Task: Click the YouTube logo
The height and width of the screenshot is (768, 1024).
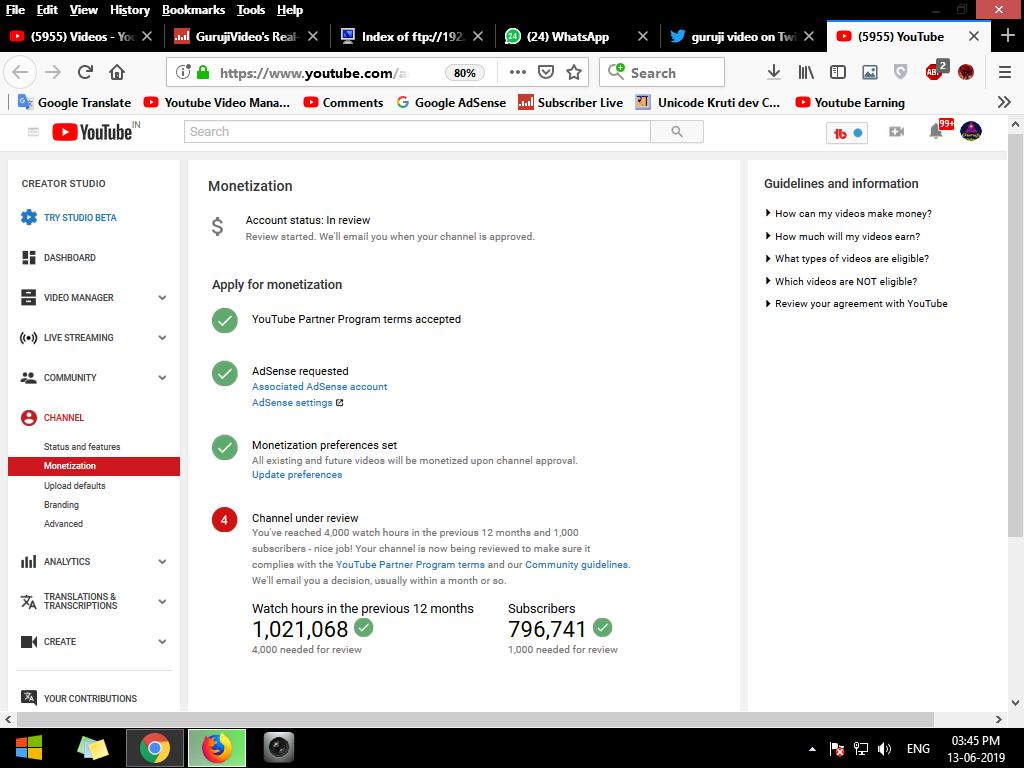Action: pyautogui.click(x=95, y=132)
